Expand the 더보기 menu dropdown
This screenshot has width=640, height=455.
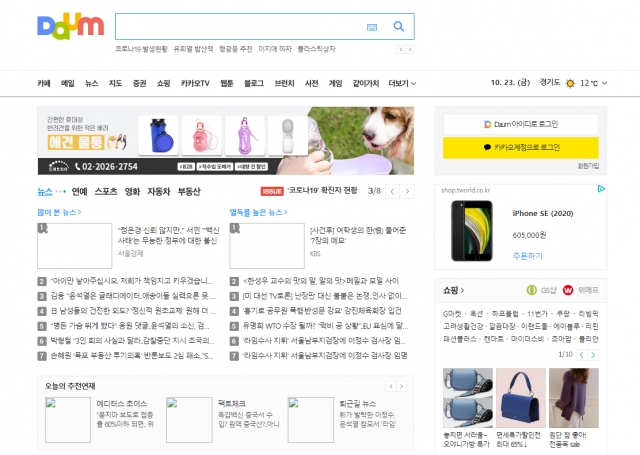[402, 83]
